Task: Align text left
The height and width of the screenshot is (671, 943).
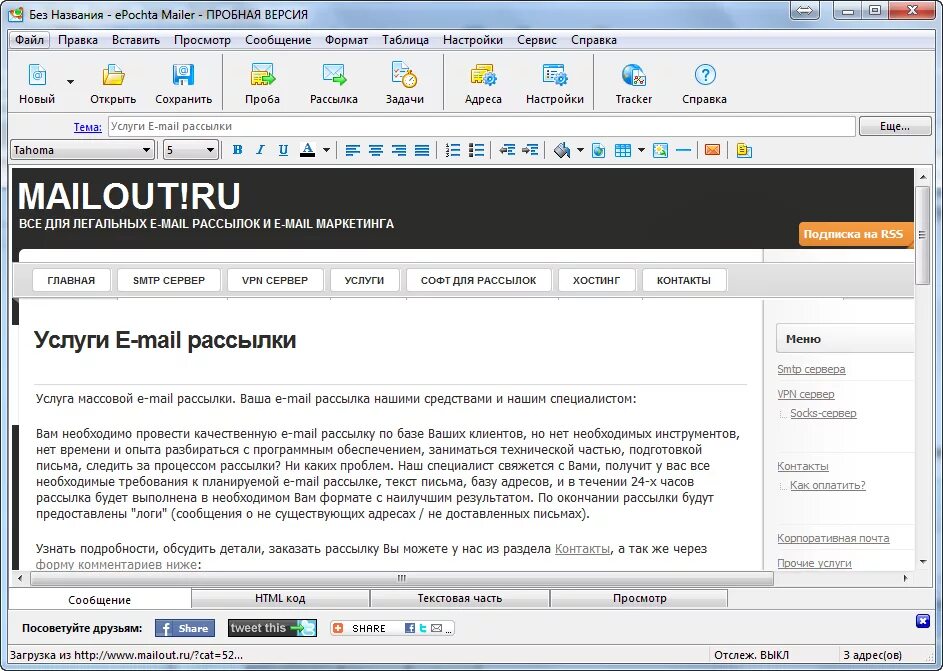Action: pyautogui.click(x=353, y=150)
